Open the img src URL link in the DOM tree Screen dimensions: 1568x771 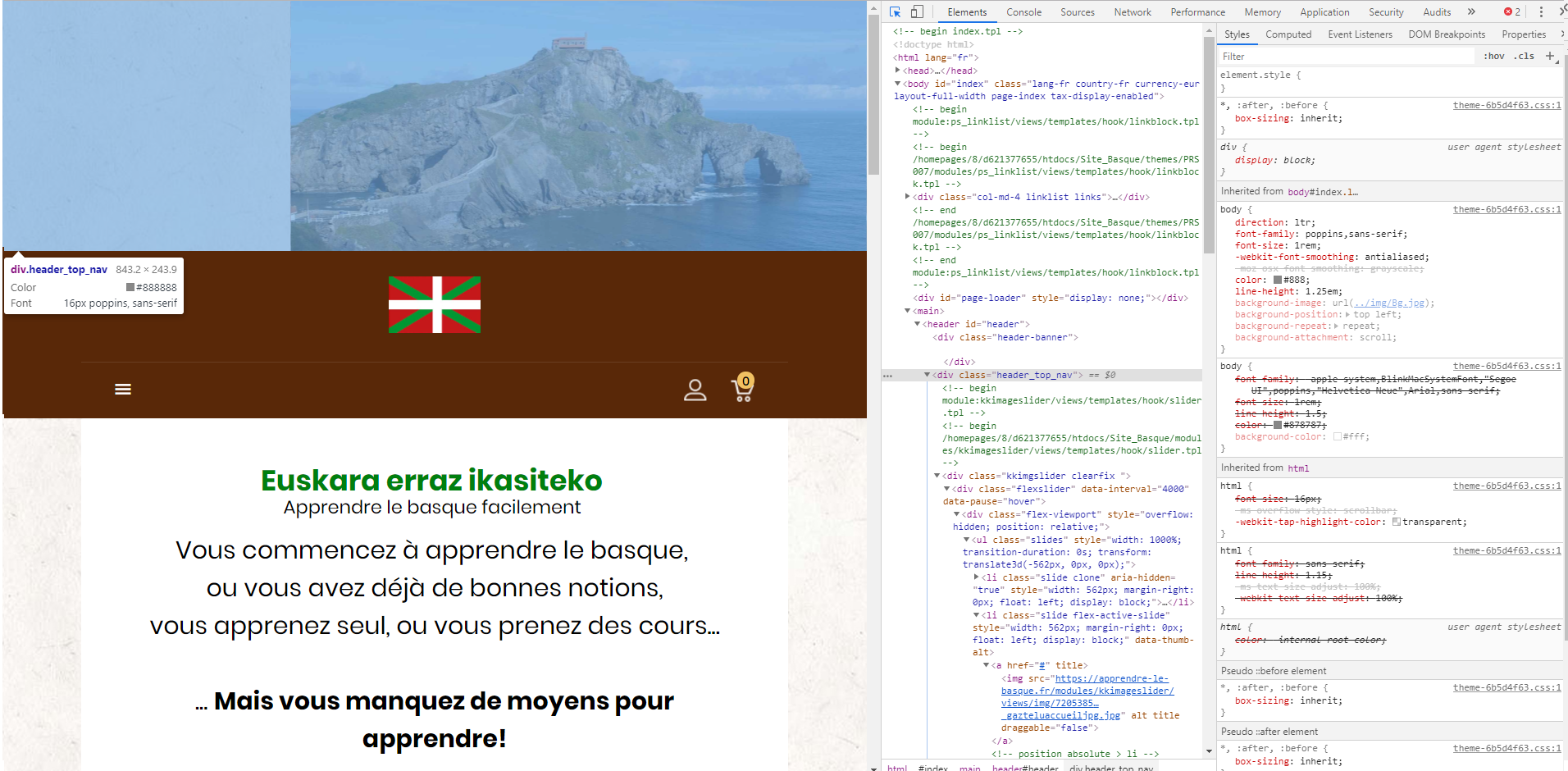(1088, 697)
